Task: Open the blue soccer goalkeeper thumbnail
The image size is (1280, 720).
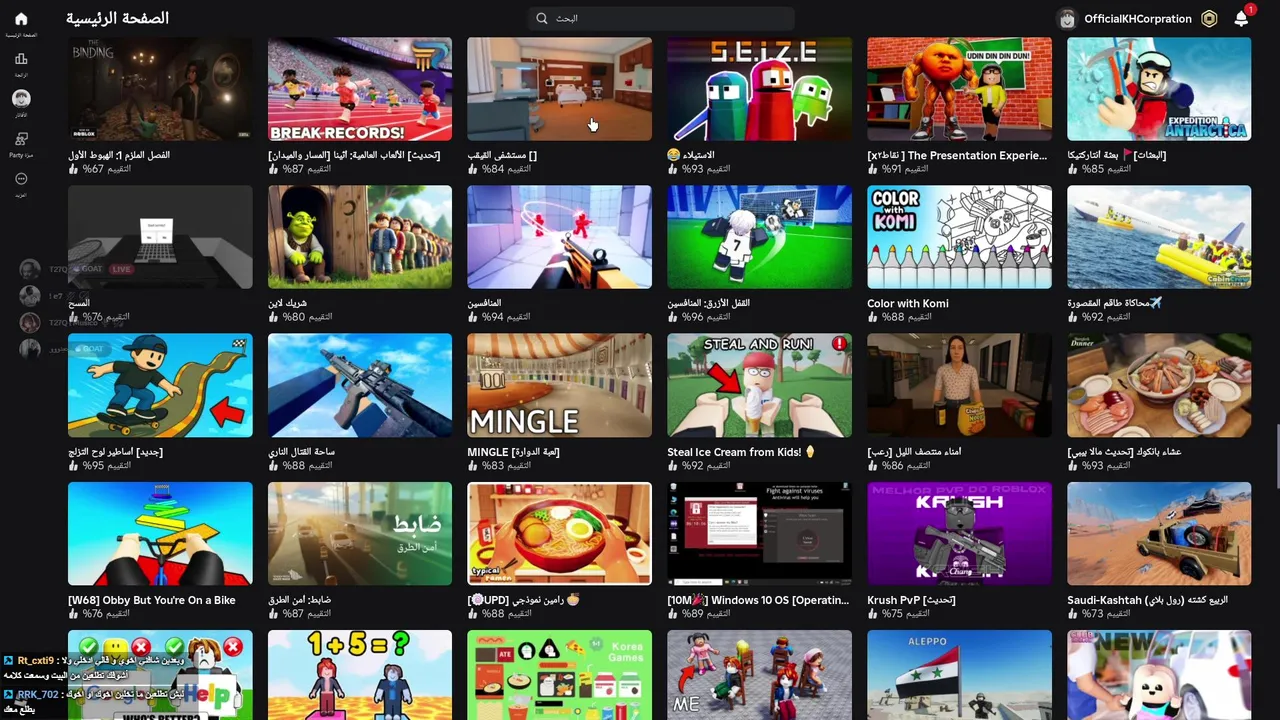Action: 760,237
